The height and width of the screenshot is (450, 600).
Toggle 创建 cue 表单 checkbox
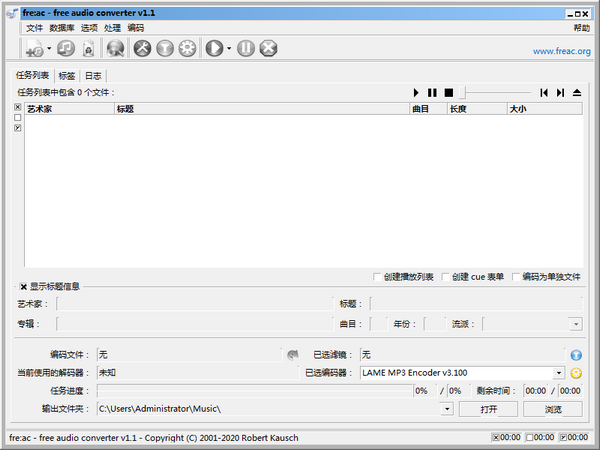(x=444, y=277)
